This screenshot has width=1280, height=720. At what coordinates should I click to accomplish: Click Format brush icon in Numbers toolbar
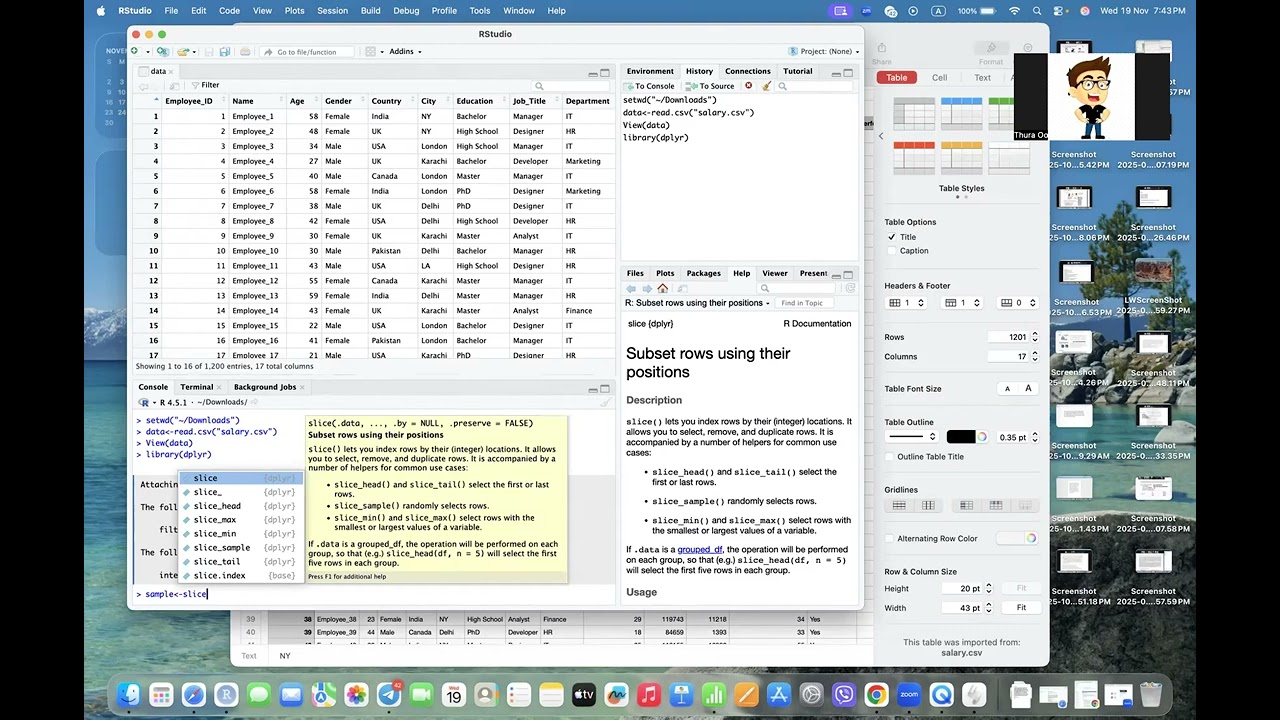pyautogui.click(x=991, y=49)
